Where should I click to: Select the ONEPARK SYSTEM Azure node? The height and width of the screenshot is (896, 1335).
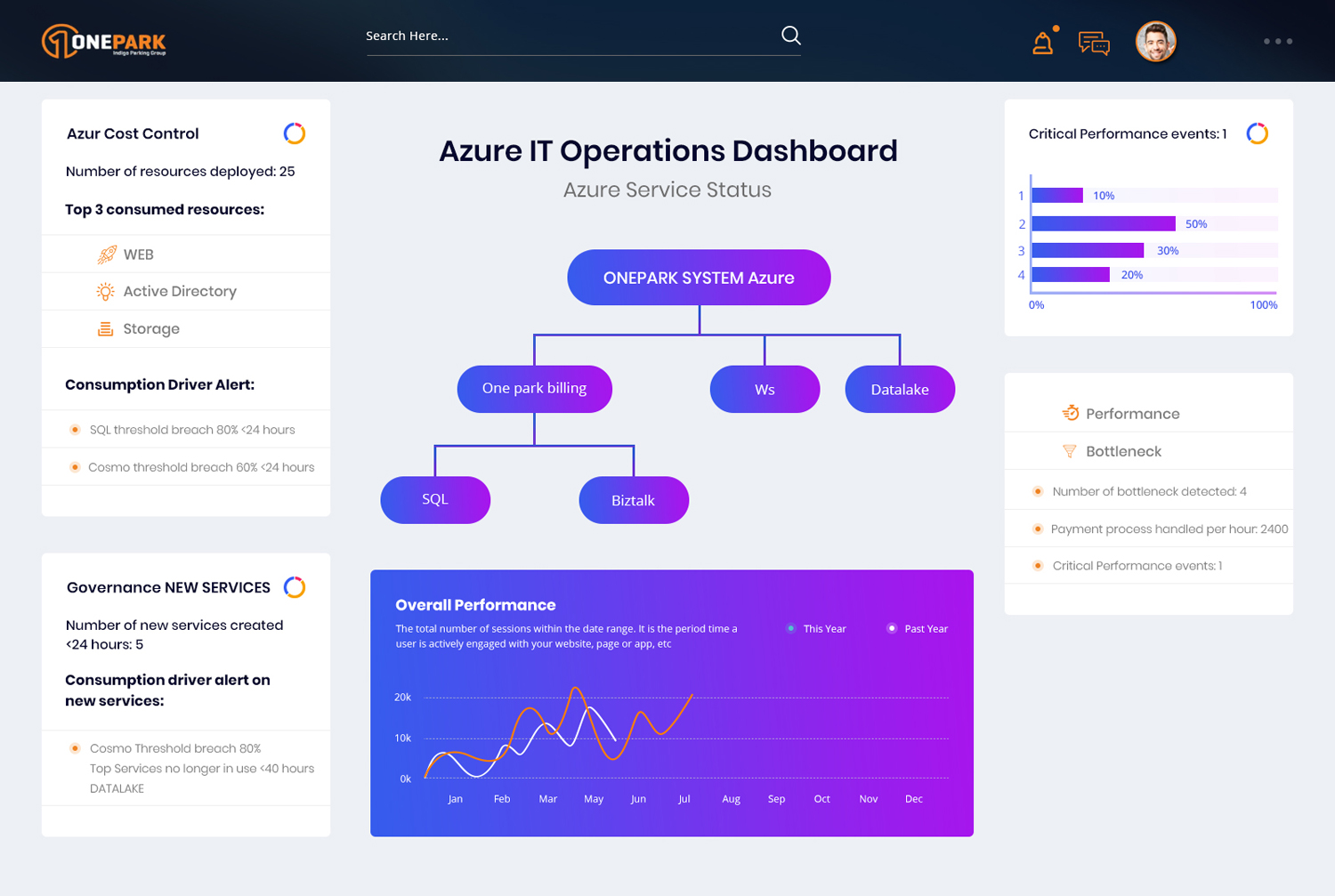(x=699, y=278)
